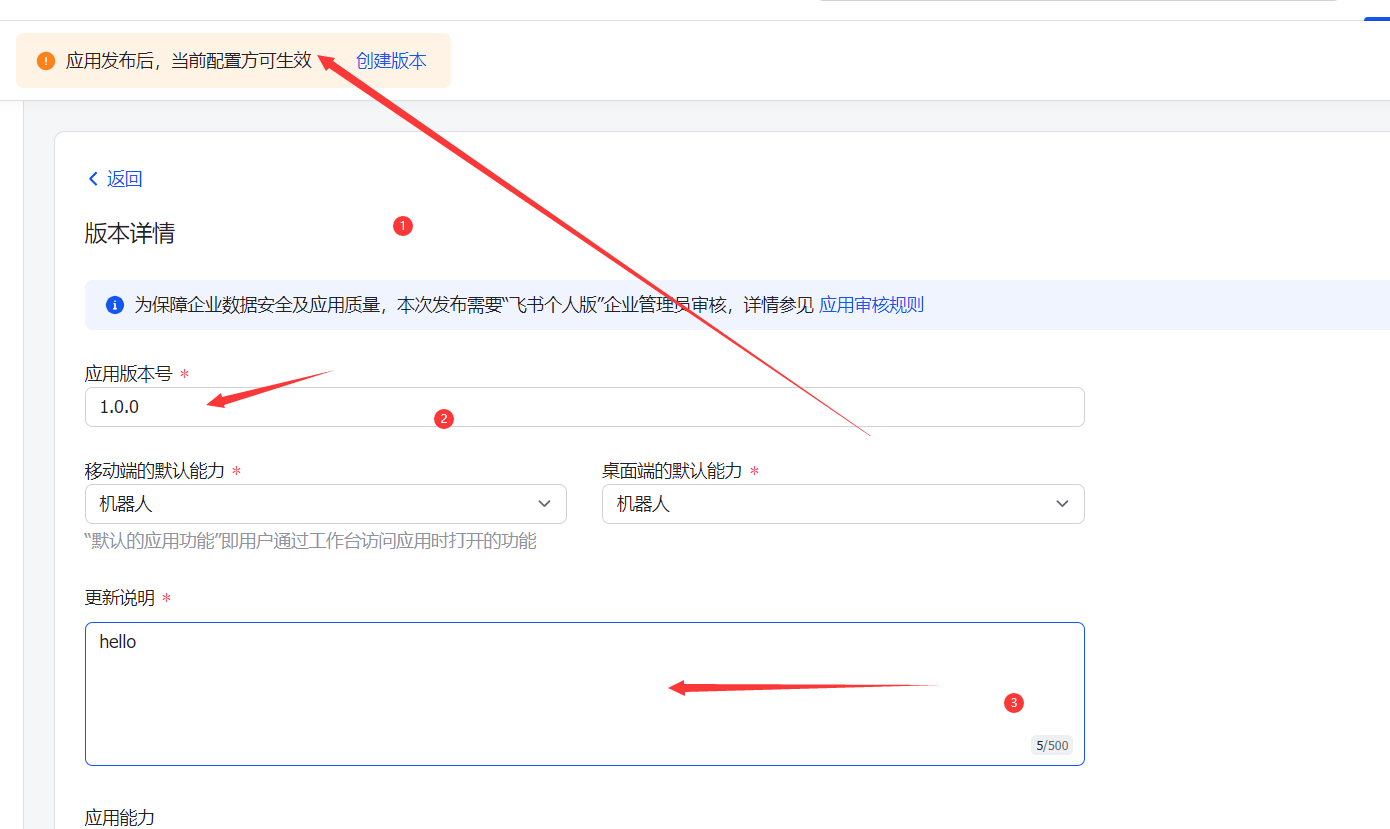Click the back chevron beside 返回
Screen dimensions: 1390x829
[x=94, y=179]
